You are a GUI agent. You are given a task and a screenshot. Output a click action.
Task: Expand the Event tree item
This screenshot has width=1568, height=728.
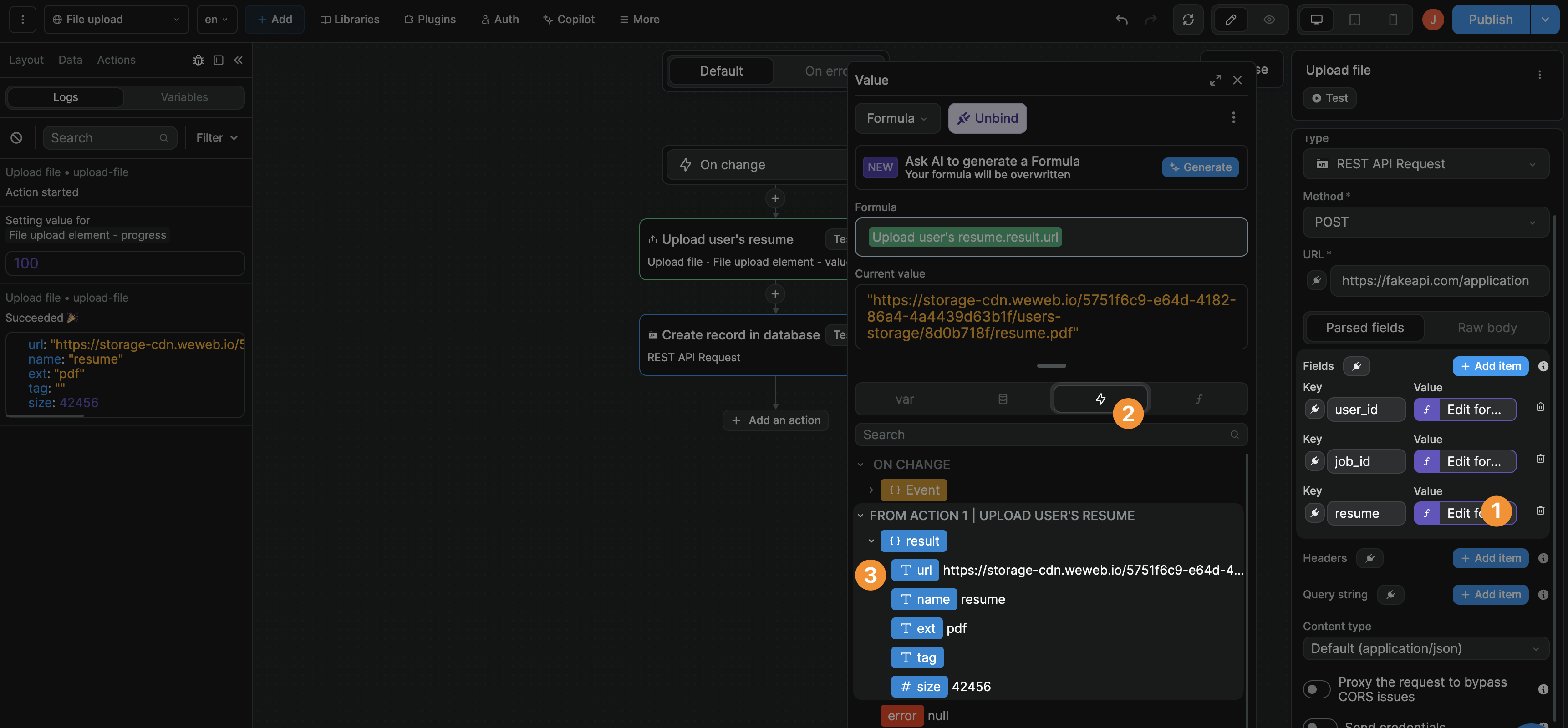(x=871, y=490)
